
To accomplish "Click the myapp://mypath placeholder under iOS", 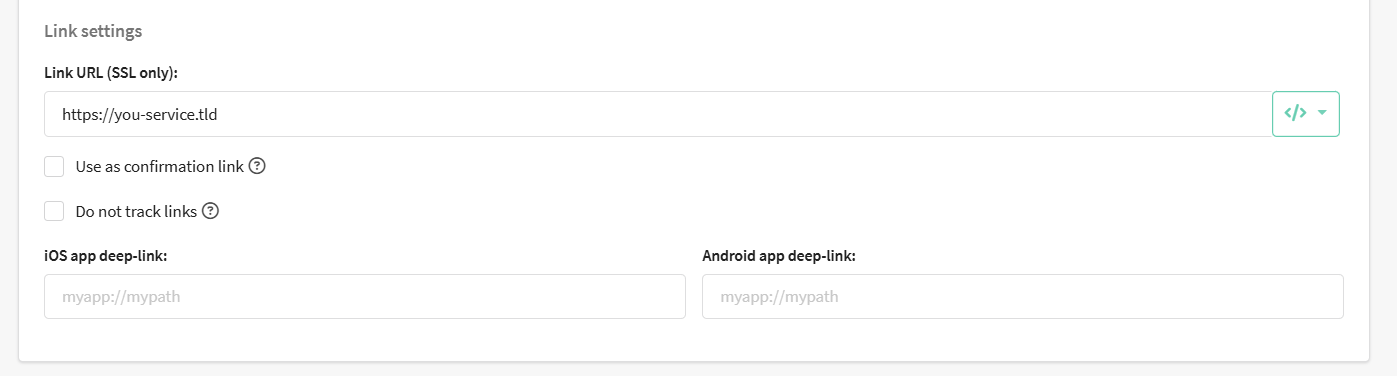I will 121,297.
